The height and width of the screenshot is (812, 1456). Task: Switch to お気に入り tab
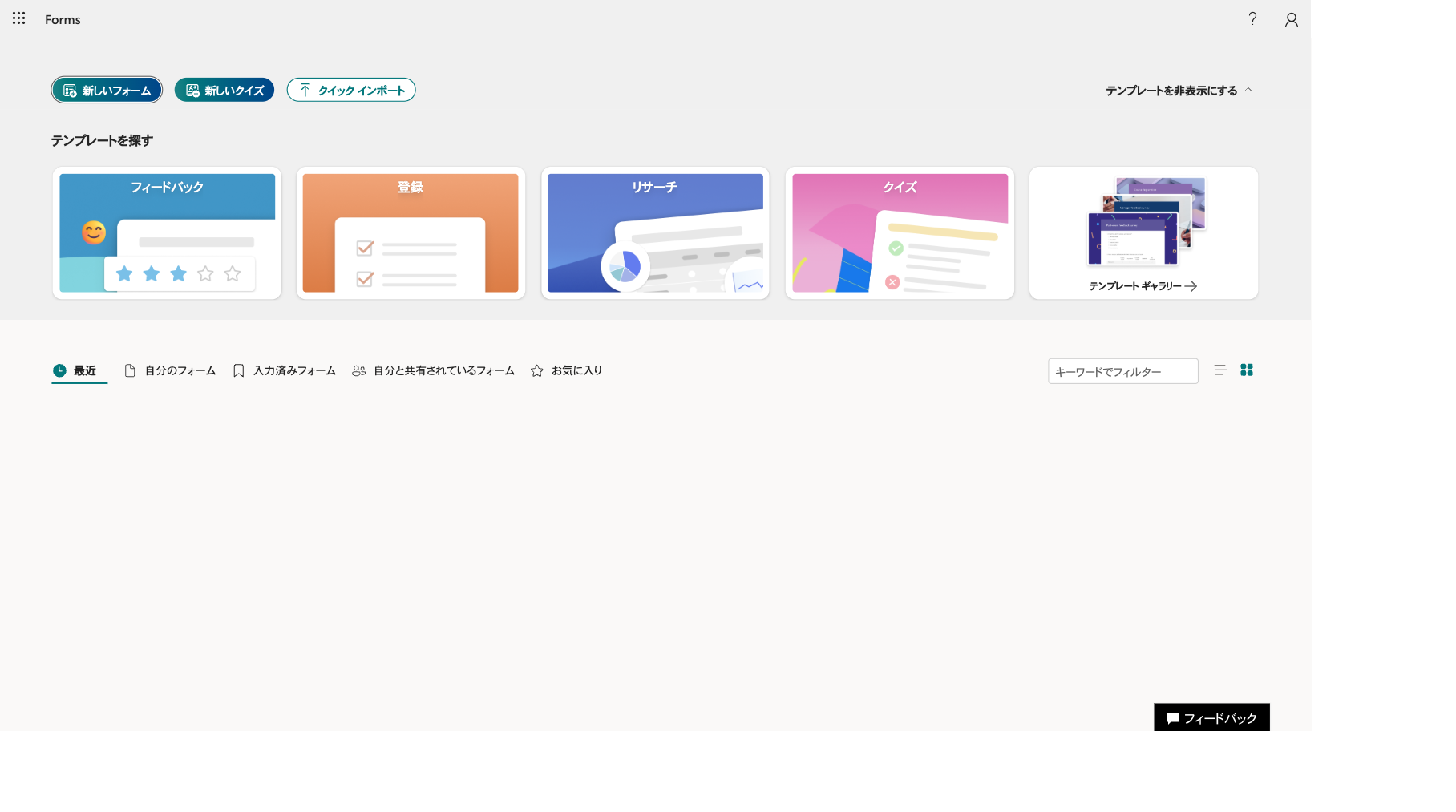pos(566,370)
